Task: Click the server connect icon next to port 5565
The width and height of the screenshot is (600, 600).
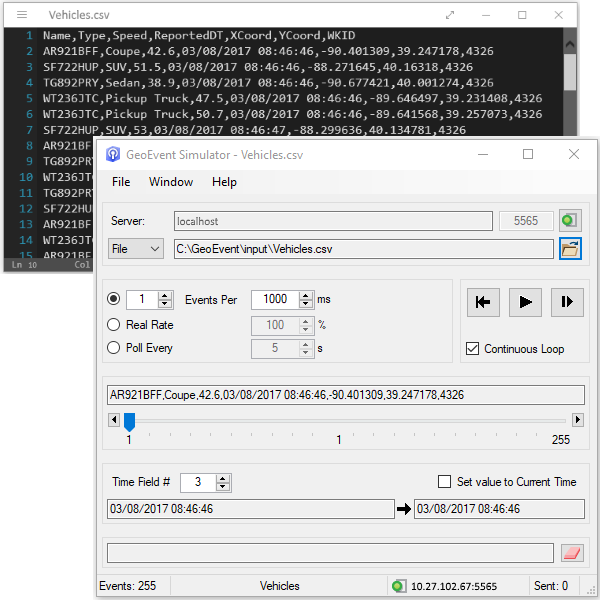Action: point(570,221)
